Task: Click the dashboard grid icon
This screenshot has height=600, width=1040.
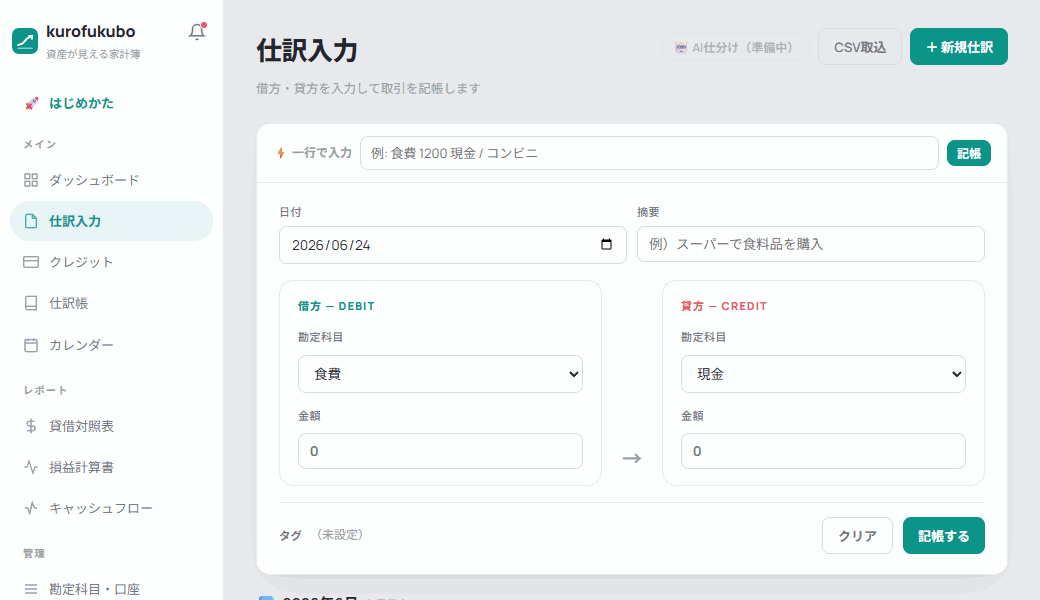Action: [x=31, y=180]
